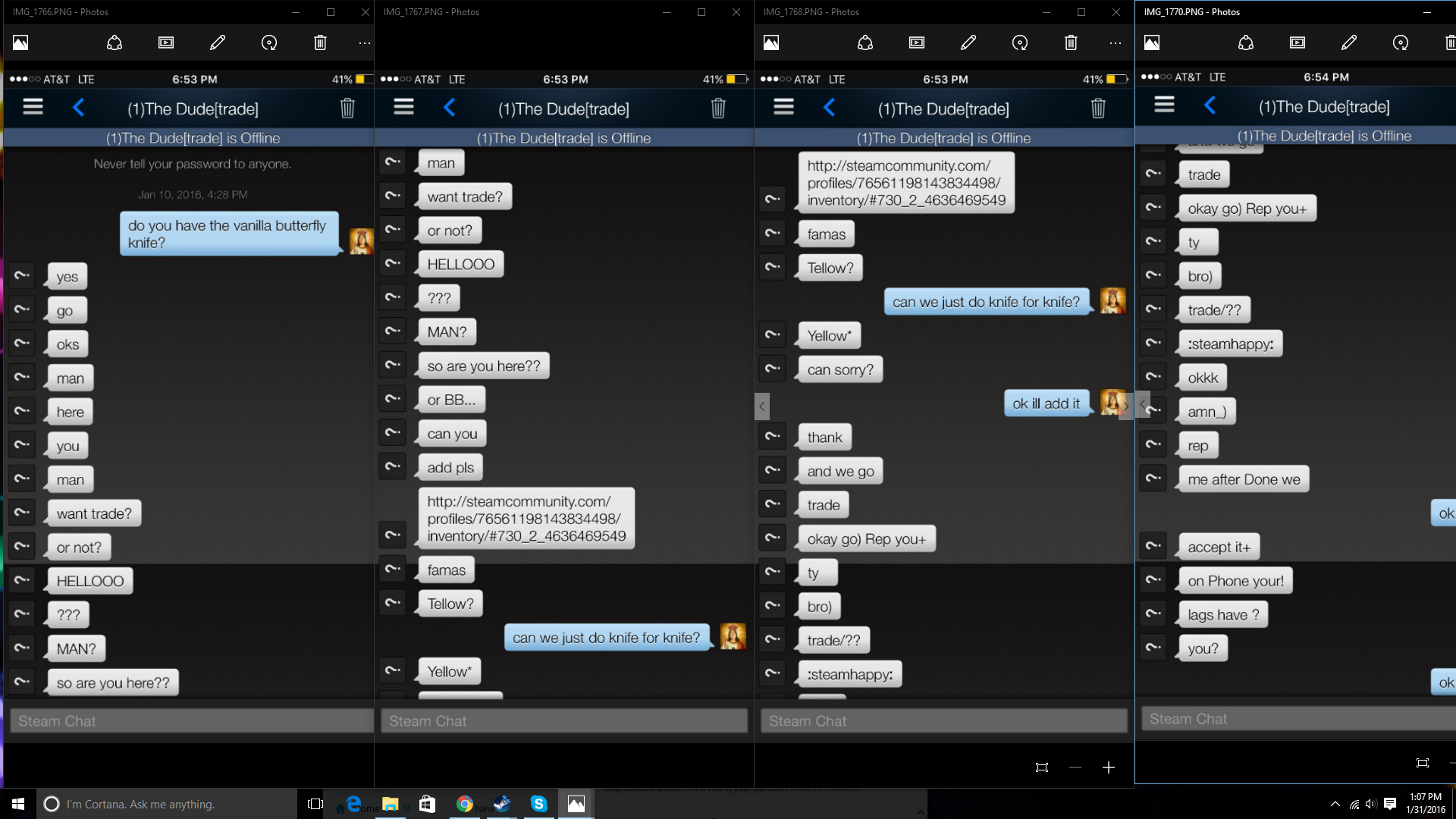The width and height of the screenshot is (1456, 819).
Task: Zoom out with the minus button
Action: pyautogui.click(x=1075, y=767)
